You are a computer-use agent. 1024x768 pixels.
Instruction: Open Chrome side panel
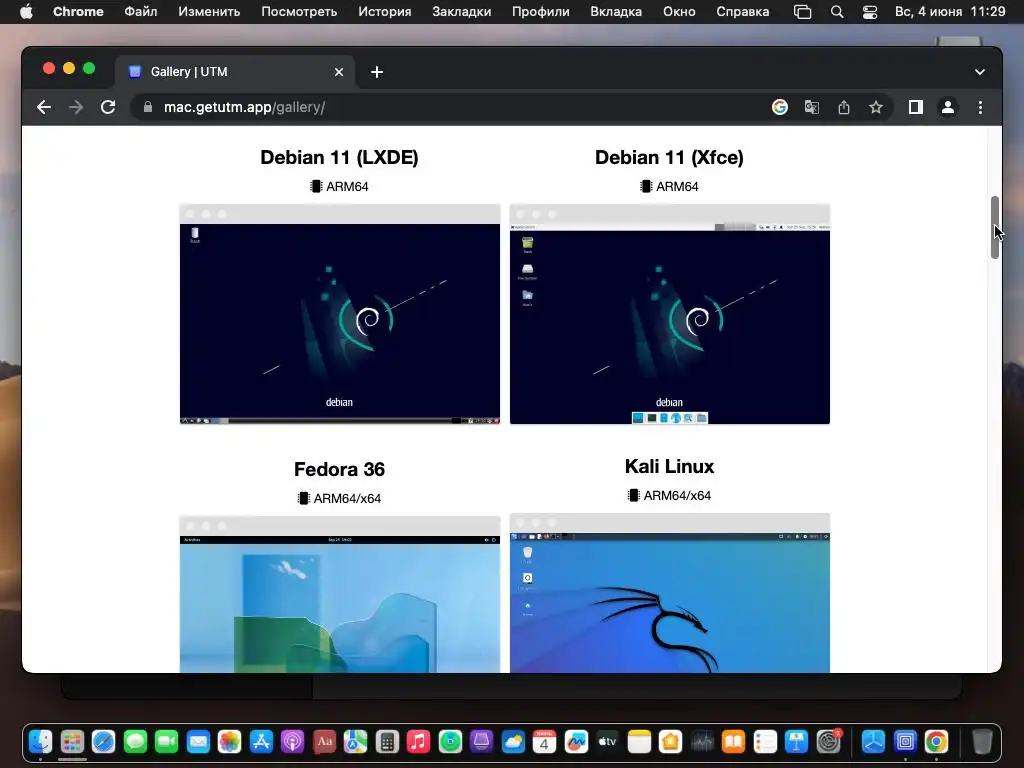point(916,107)
